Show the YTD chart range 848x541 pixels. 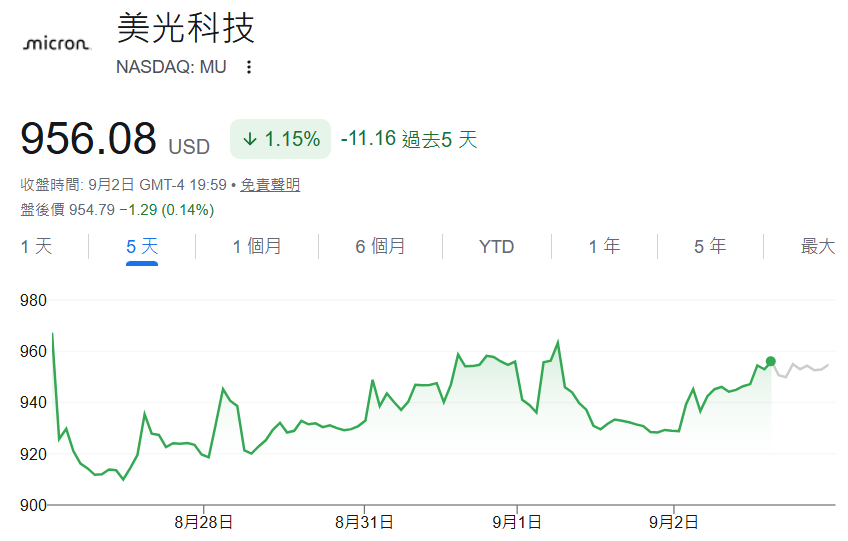point(496,247)
